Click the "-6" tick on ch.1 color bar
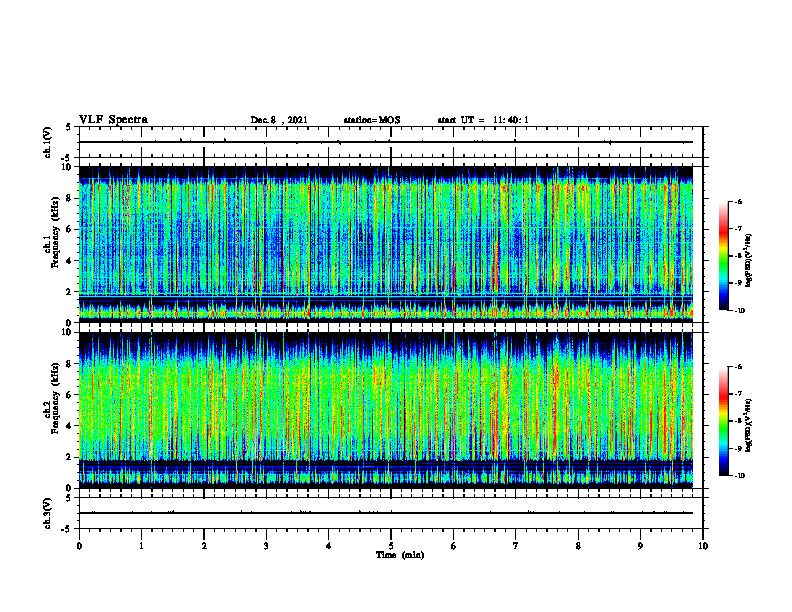 coord(738,201)
